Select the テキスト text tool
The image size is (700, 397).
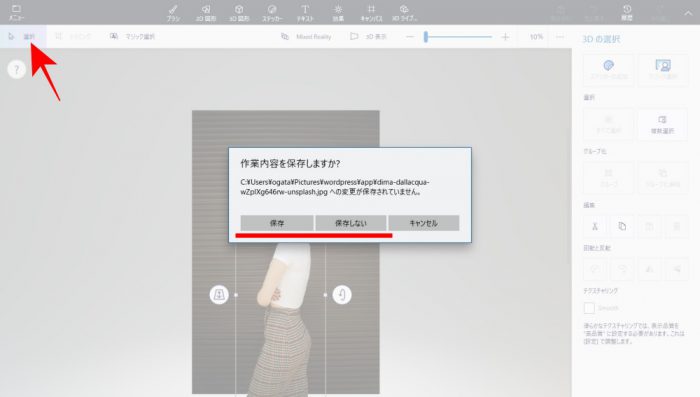305,13
